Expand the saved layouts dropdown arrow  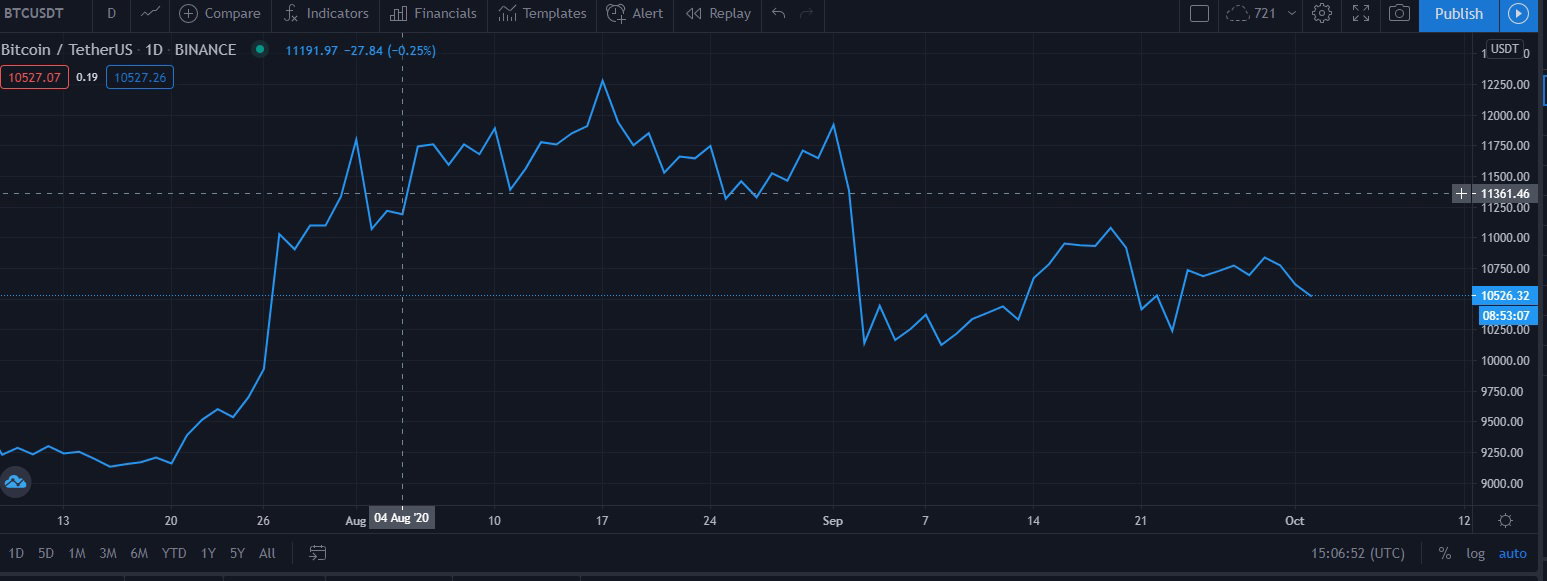1292,13
